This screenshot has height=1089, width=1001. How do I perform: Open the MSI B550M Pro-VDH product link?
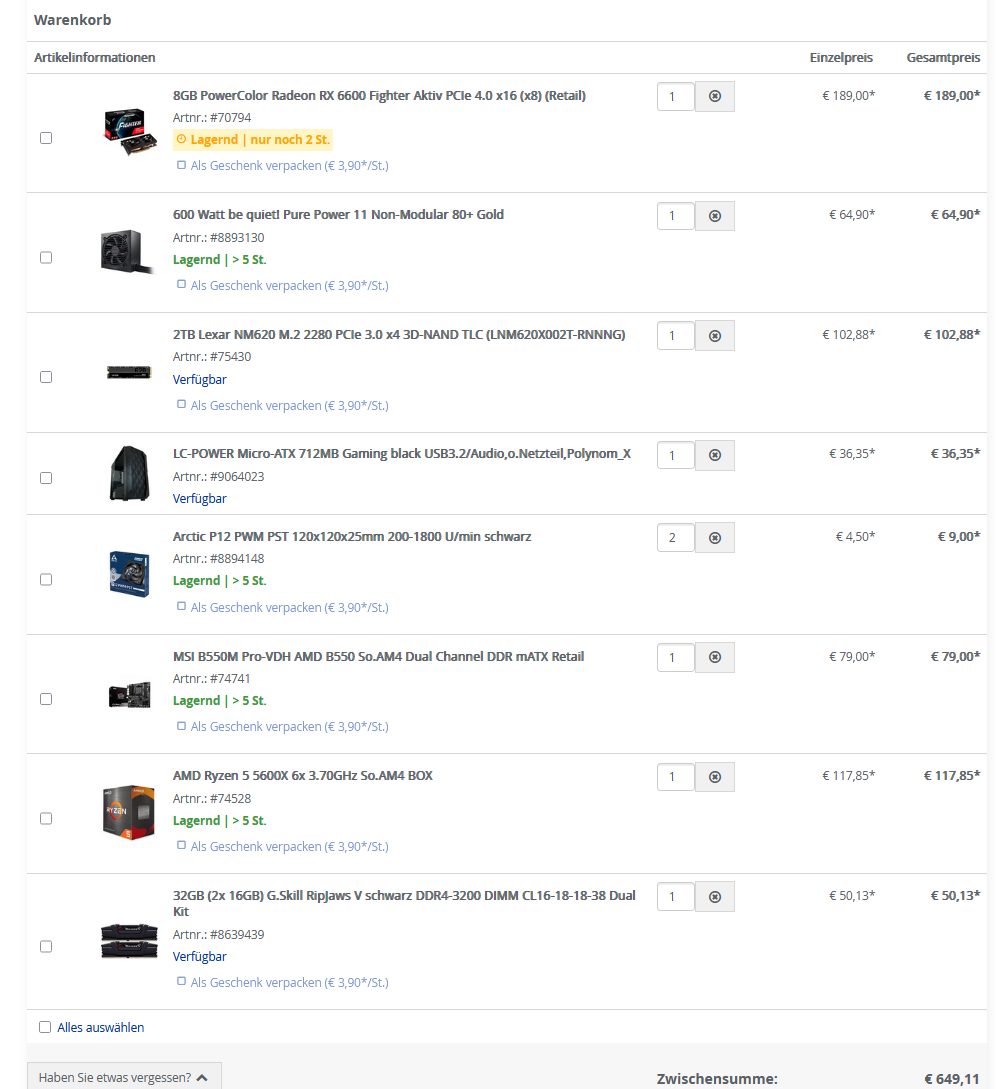pos(379,656)
